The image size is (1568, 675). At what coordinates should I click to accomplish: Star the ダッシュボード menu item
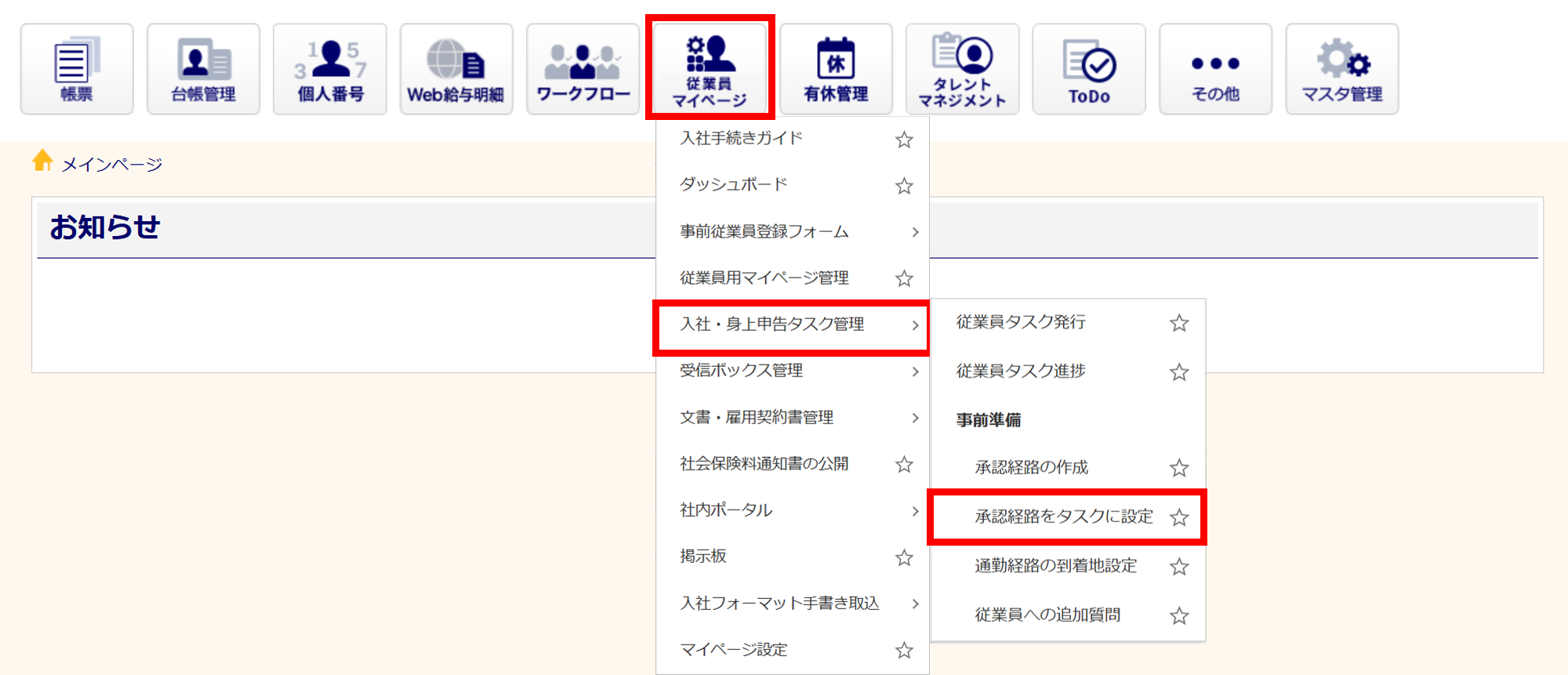point(904,186)
